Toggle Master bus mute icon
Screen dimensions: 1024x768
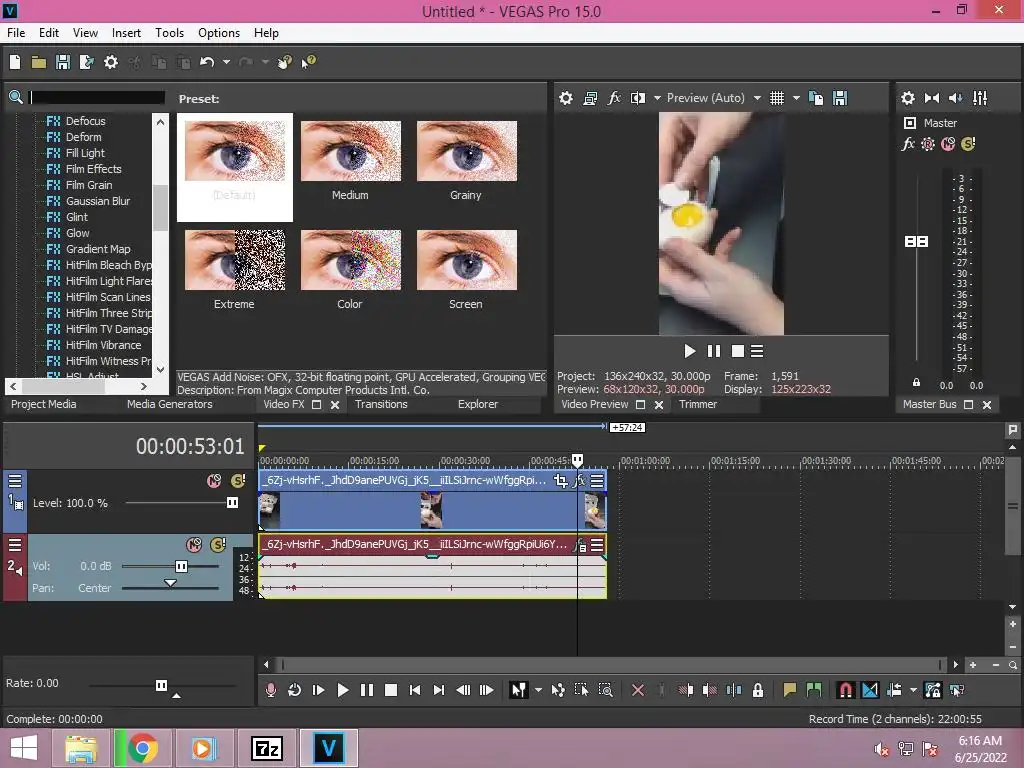click(x=948, y=144)
